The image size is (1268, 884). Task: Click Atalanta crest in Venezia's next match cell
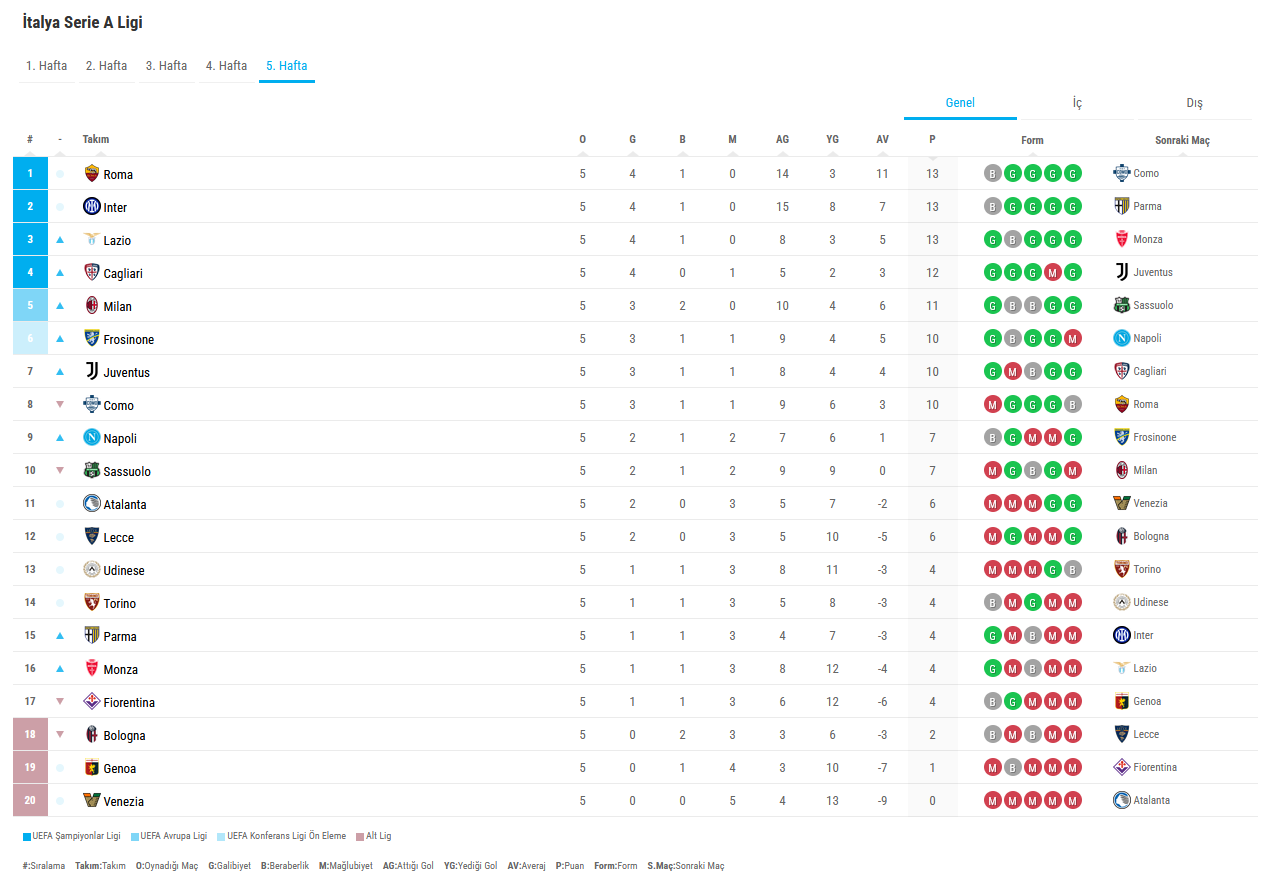(1122, 800)
